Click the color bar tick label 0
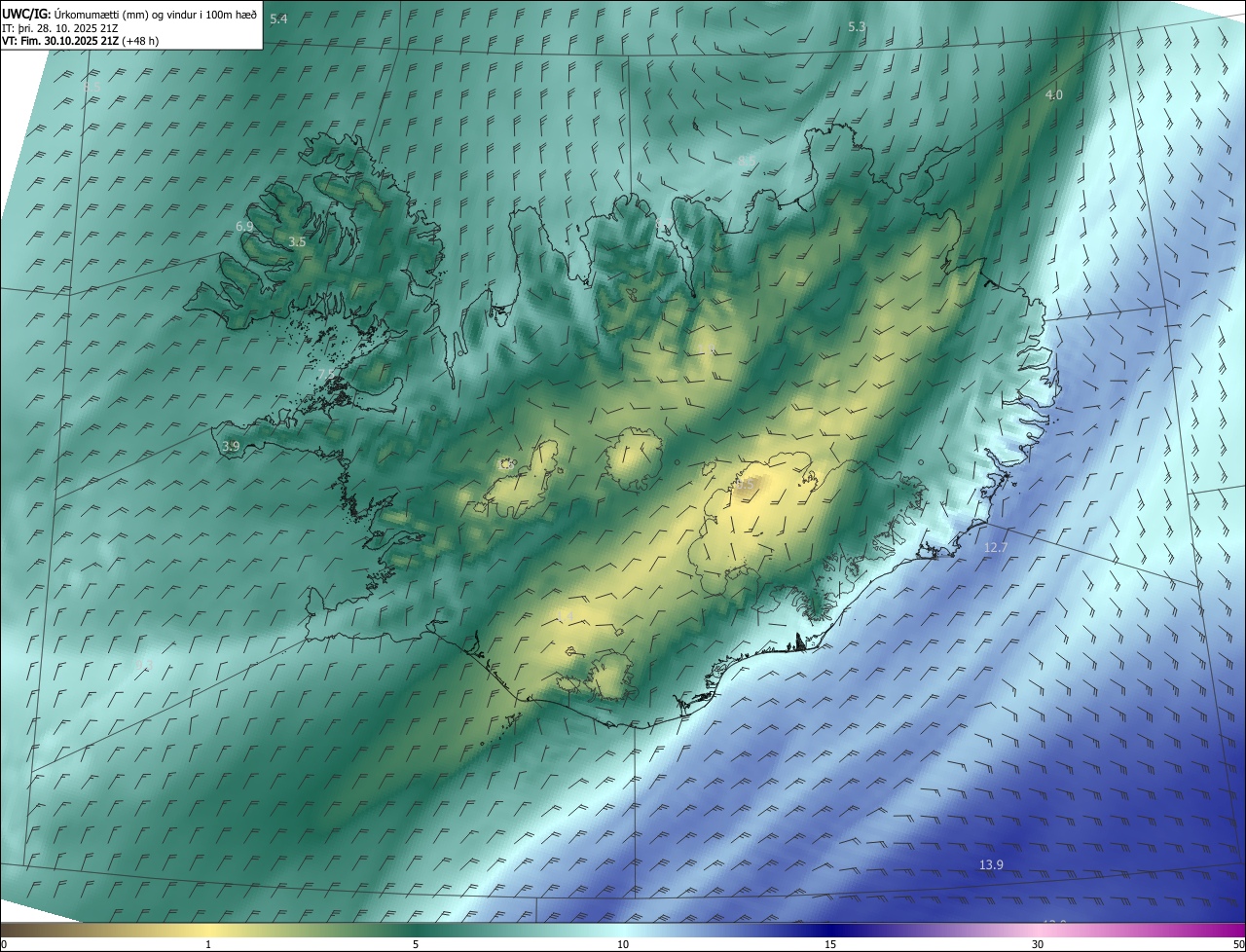Image resolution: width=1246 pixels, height=952 pixels. click(x=3, y=944)
